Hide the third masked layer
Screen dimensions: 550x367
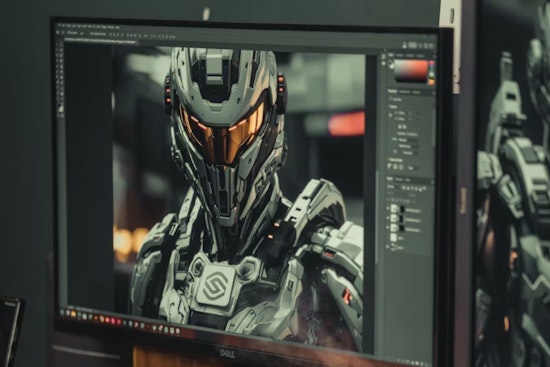(388, 227)
